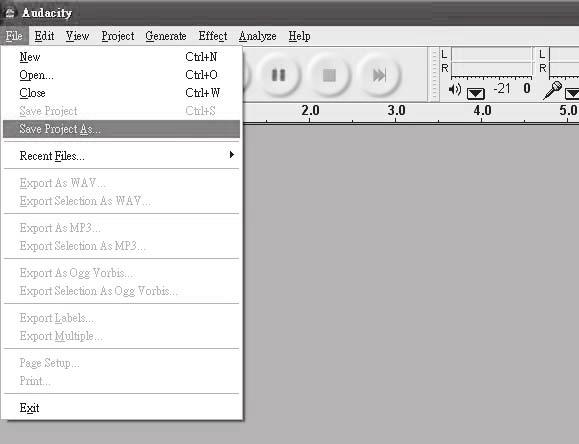579x444 pixels.
Task: Open the input meter dropdown arrow
Action: pos(572,93)
